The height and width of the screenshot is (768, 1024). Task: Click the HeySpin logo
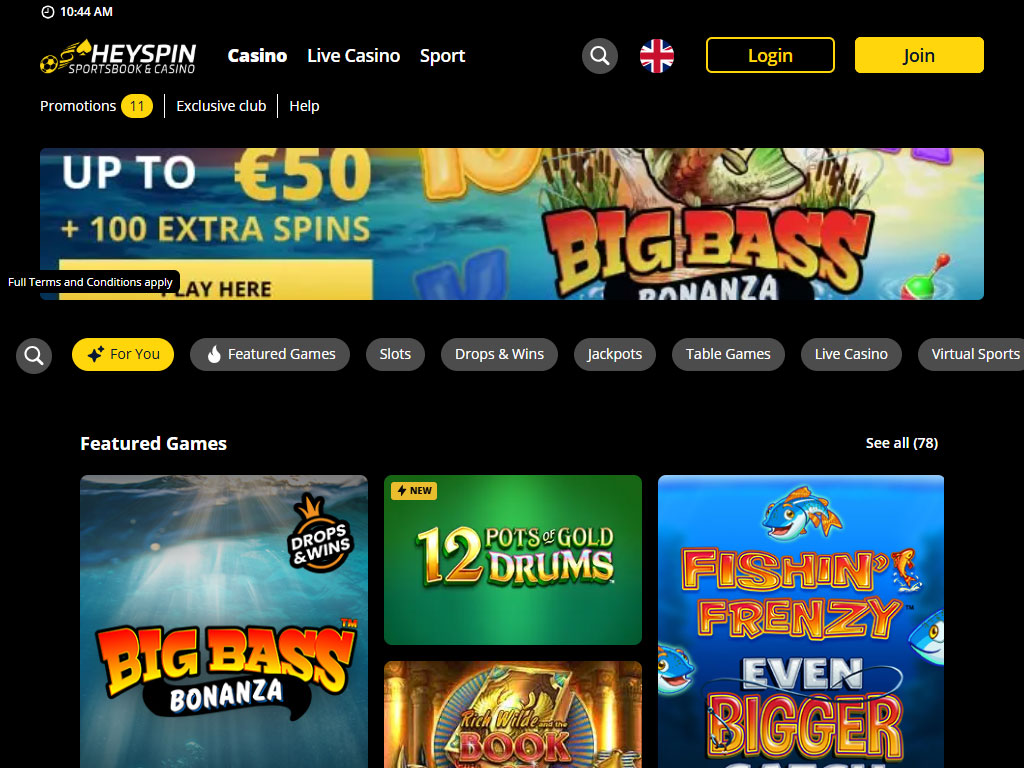[118, 56]
